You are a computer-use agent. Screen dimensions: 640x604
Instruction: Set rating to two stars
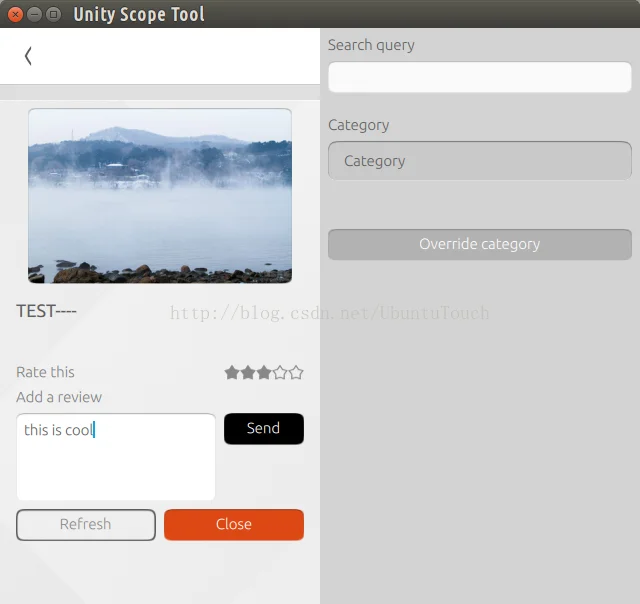pyautogui.click(x=248, y=373)
